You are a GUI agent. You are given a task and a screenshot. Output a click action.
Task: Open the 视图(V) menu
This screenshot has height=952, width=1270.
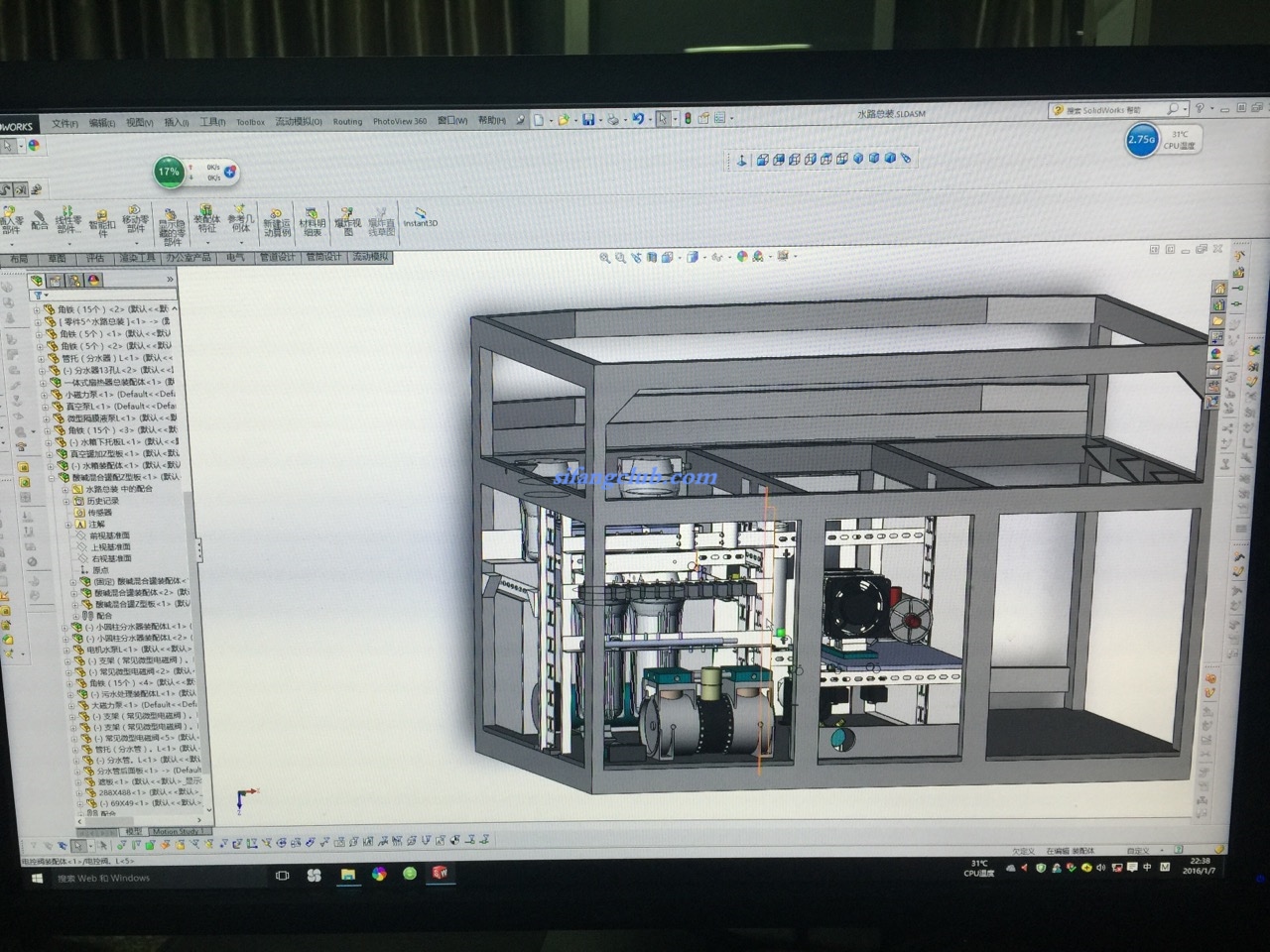pos(139,123)
